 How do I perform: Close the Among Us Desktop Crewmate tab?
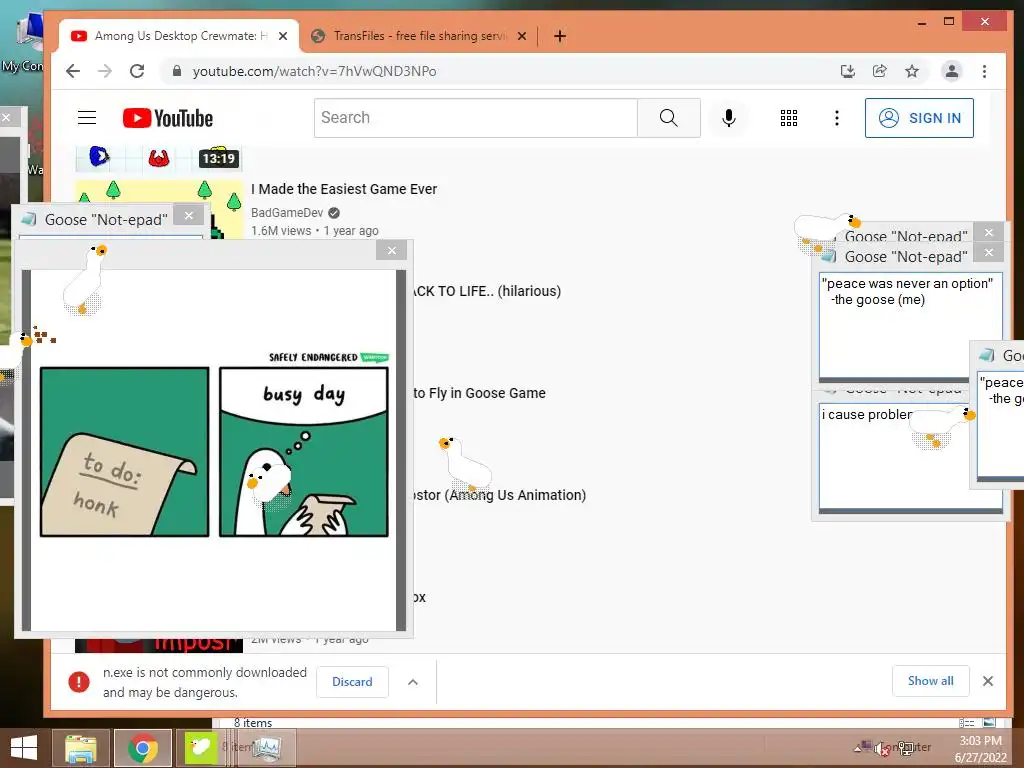point(283,36)
